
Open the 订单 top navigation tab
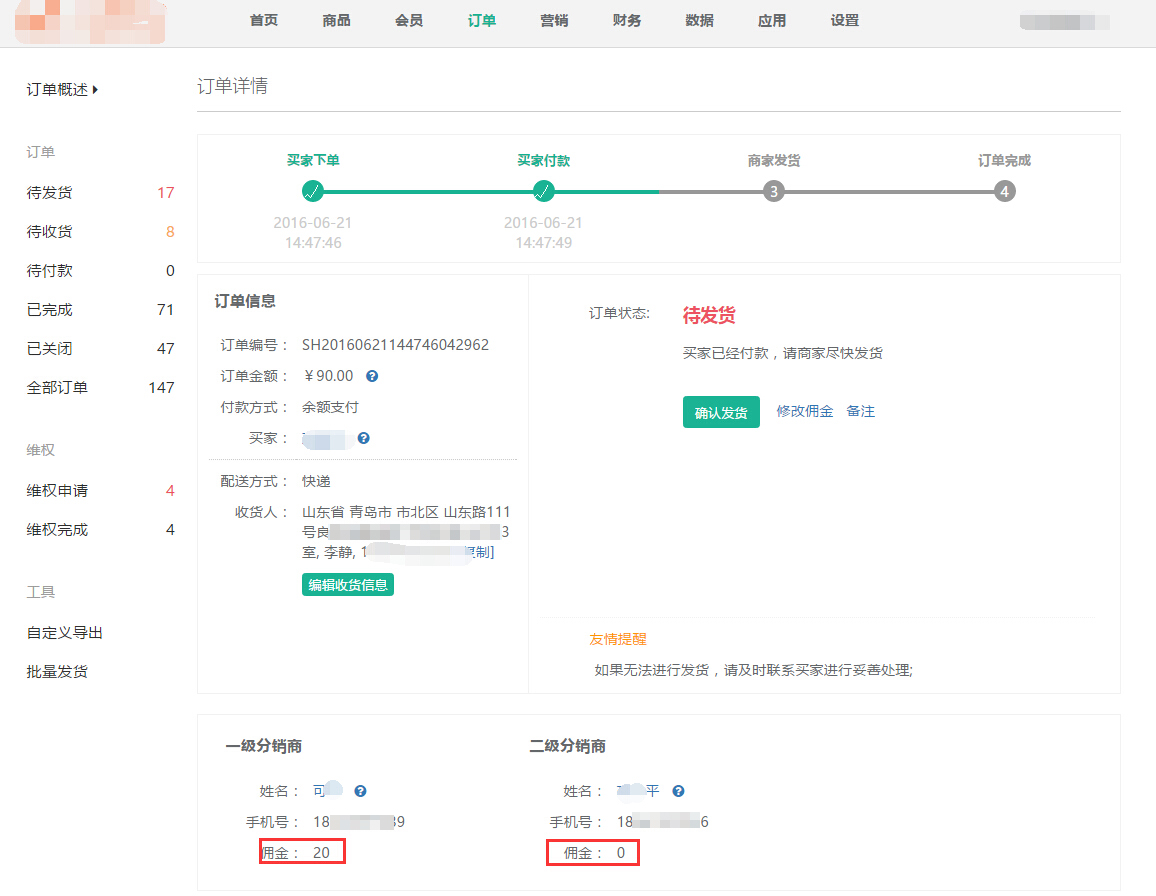coord(481,21)
